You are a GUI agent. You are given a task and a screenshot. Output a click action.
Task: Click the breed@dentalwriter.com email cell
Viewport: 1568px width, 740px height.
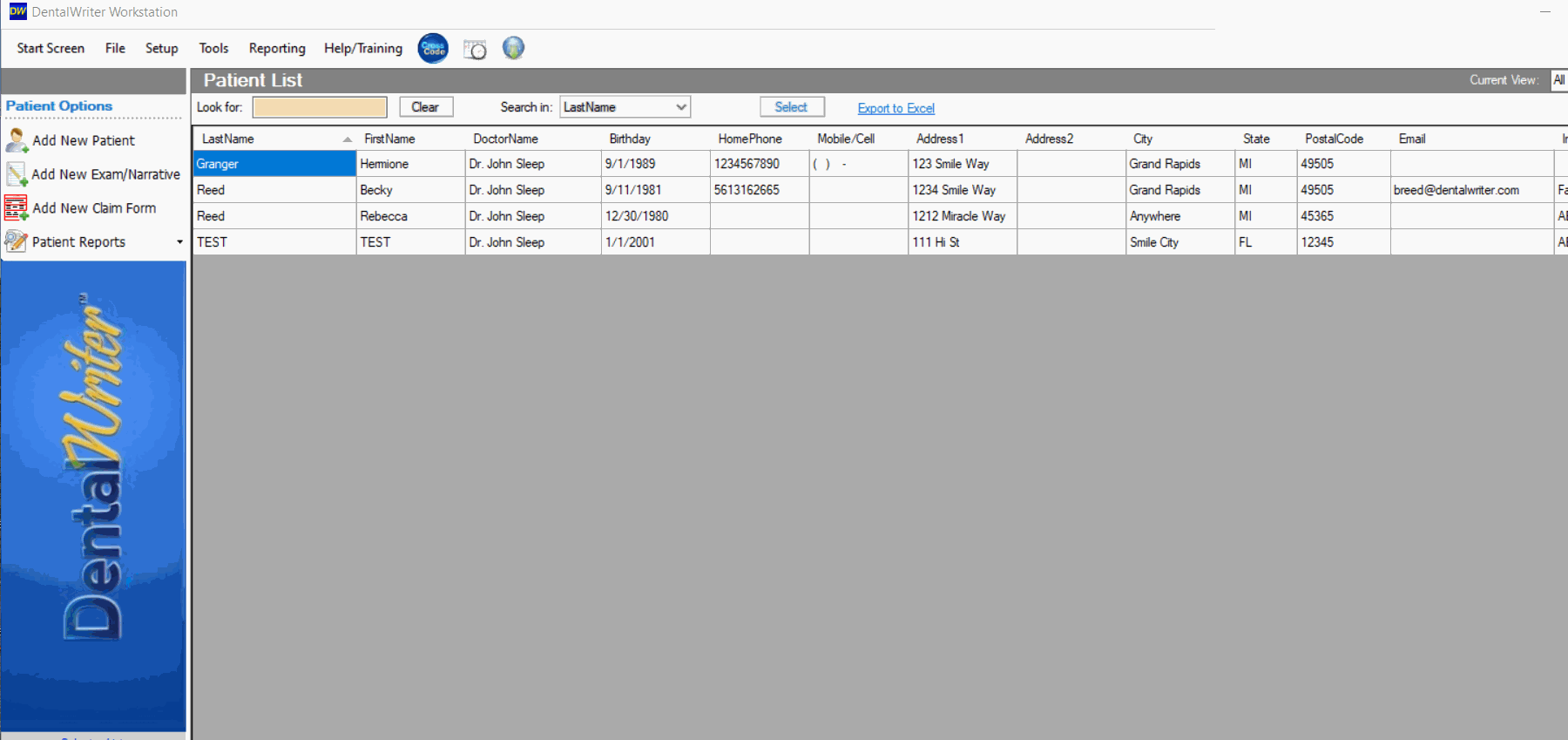(x=1472, y=190)
